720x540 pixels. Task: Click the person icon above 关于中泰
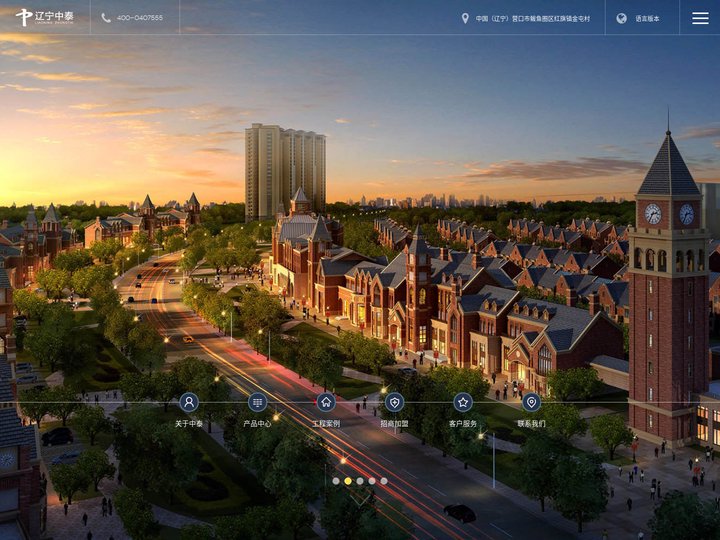pos(189,402)
